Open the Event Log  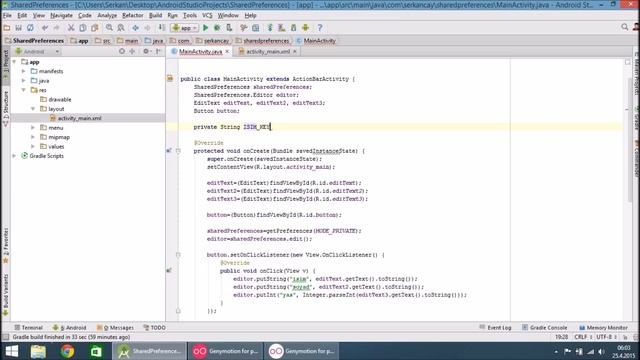click(x=495, y=327)
